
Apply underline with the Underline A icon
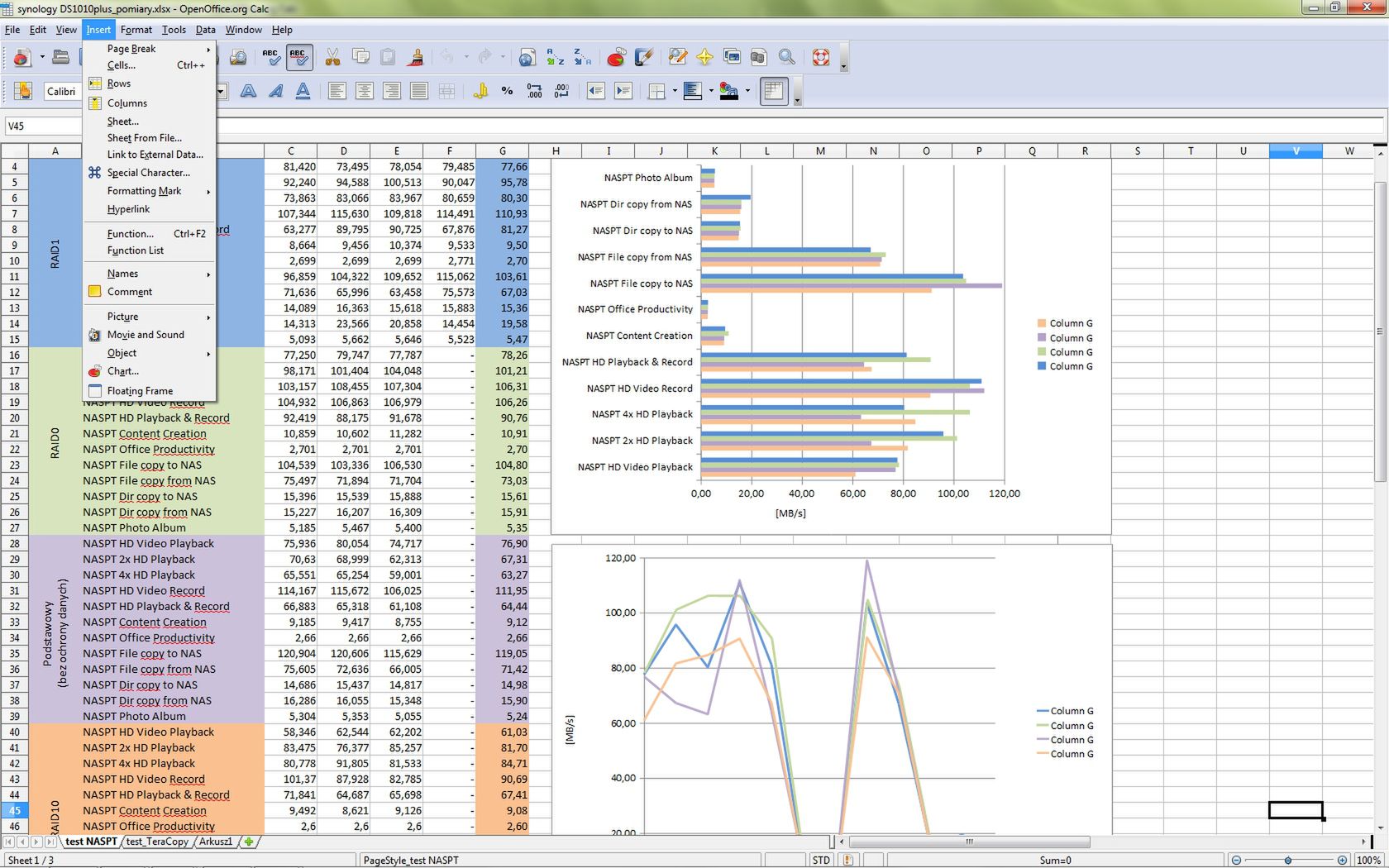point(303,91)
